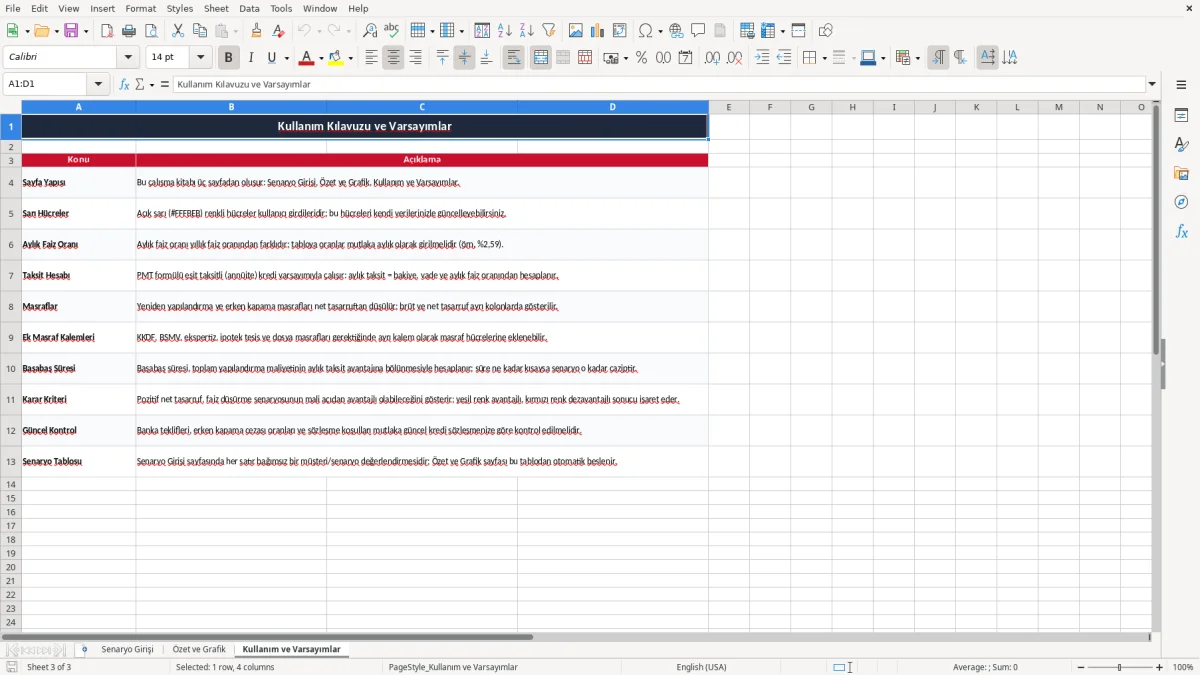Click the zoom in plus button

pos(1160,667)
